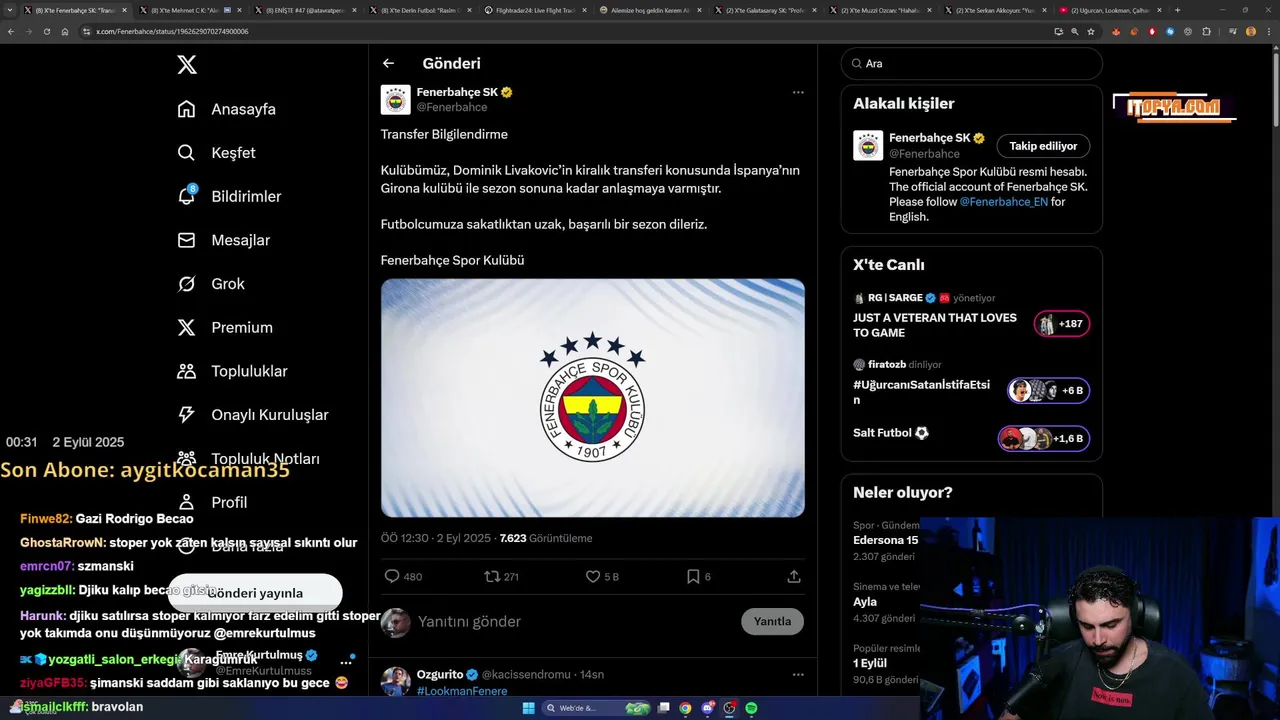
Task: Open OBS Studio from the taskbar
Action: point(730,708)
